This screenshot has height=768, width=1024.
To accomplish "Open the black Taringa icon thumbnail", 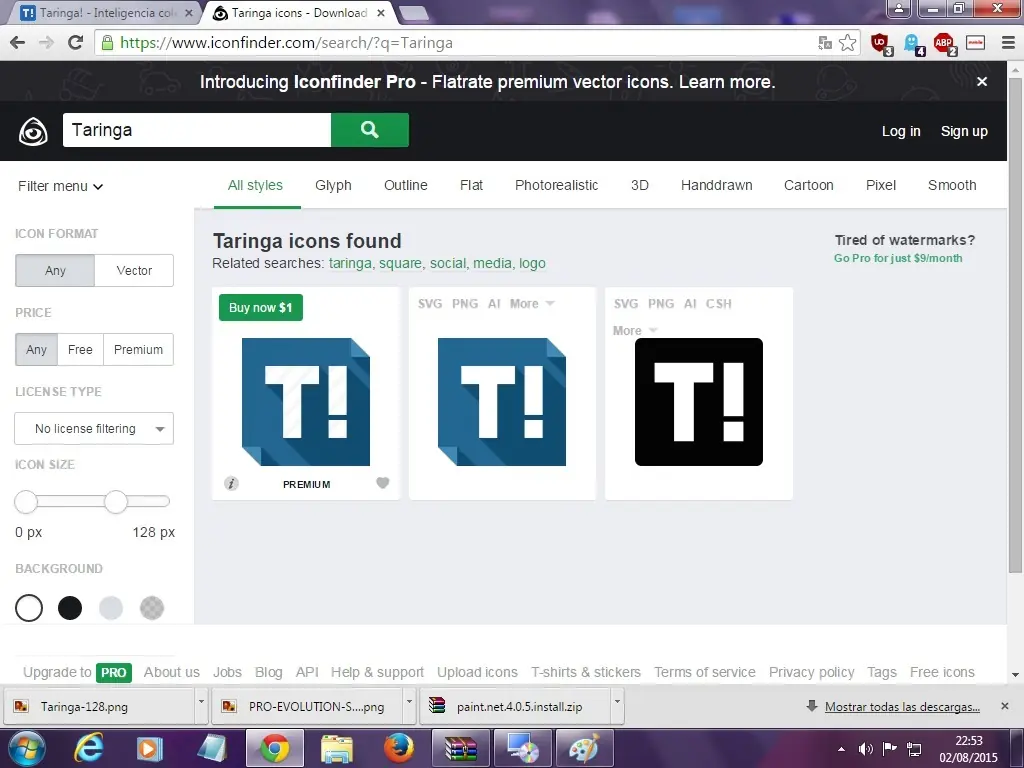I will (x=699, y=402).
